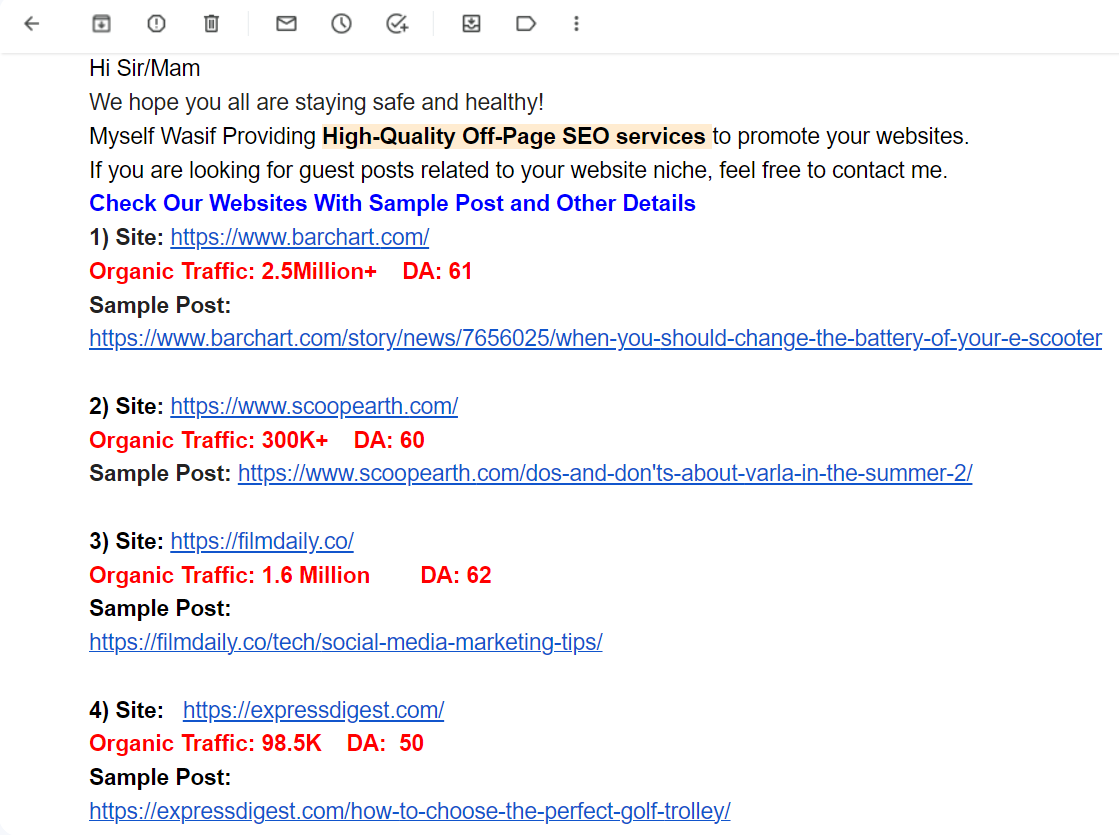Open the scoopearth.com site link
Viewport: 1119px width, 835px height.
point(314,405)
